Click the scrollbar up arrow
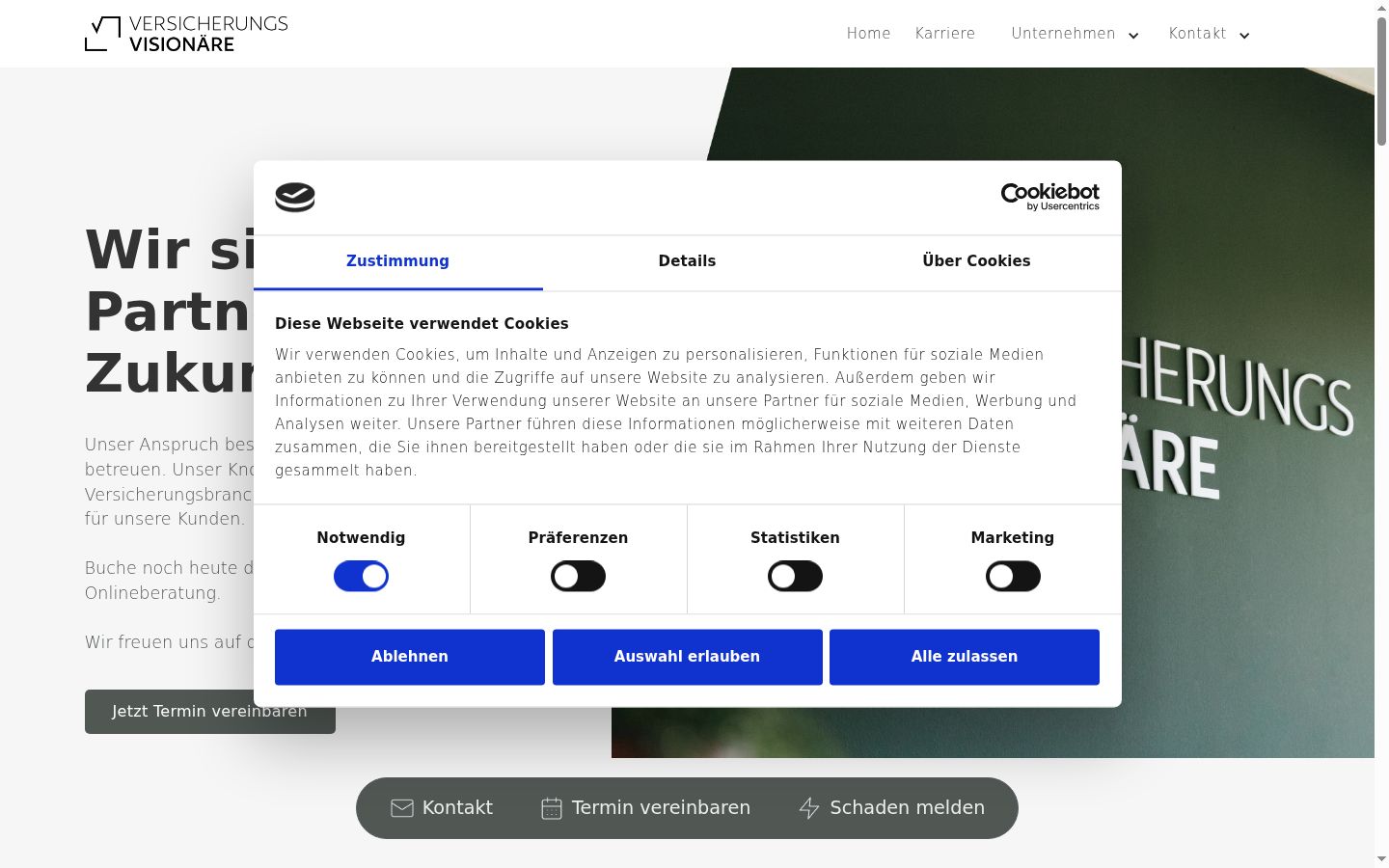Screen dimensions: 1389x868 coord(1381,8)
